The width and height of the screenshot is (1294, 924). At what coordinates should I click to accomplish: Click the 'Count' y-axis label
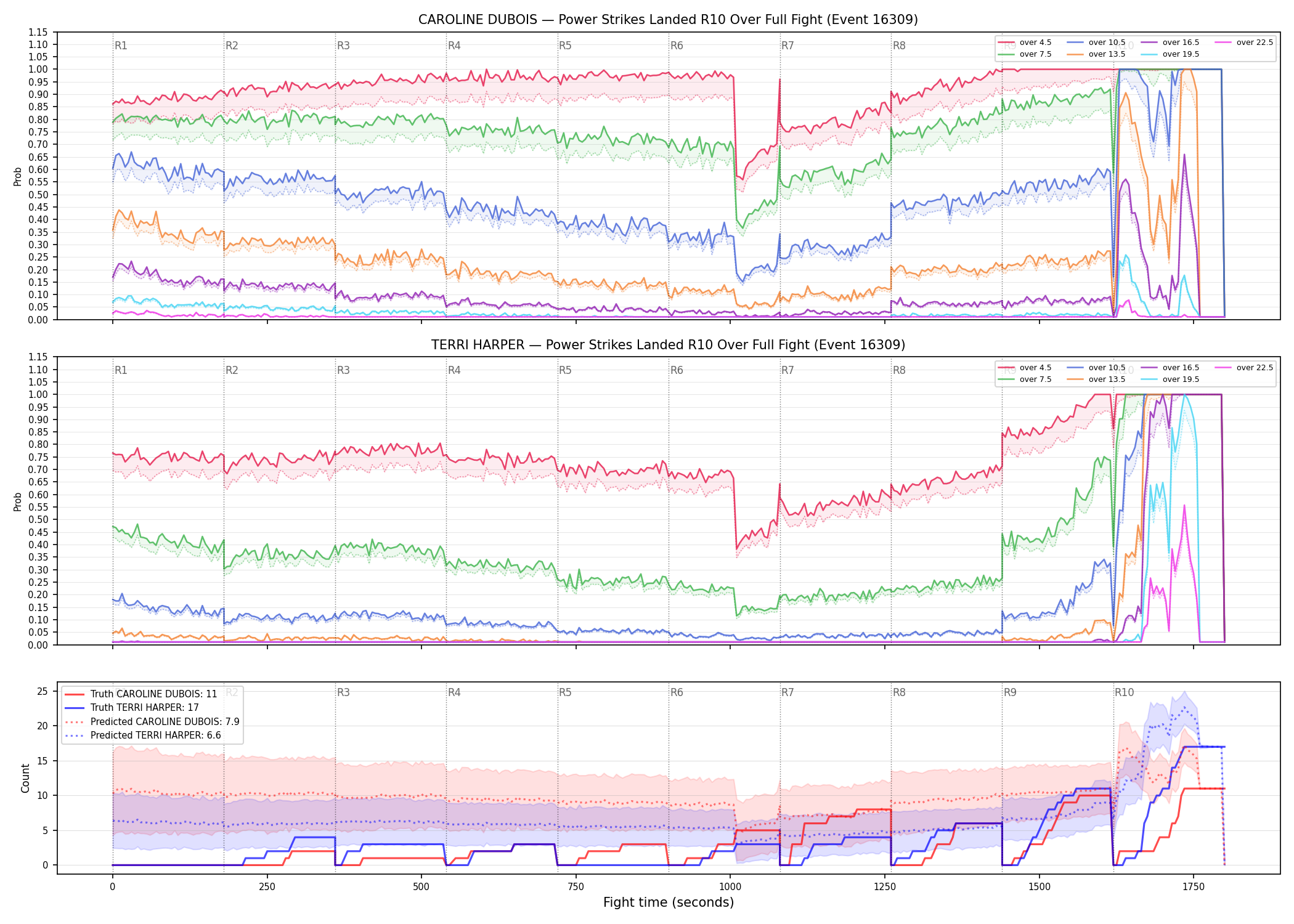point(25,778)
